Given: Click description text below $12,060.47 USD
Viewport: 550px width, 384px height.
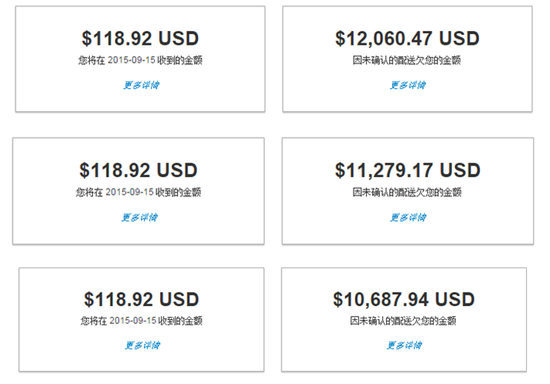Looking at the screenshot, I should (x=407, y=60).
